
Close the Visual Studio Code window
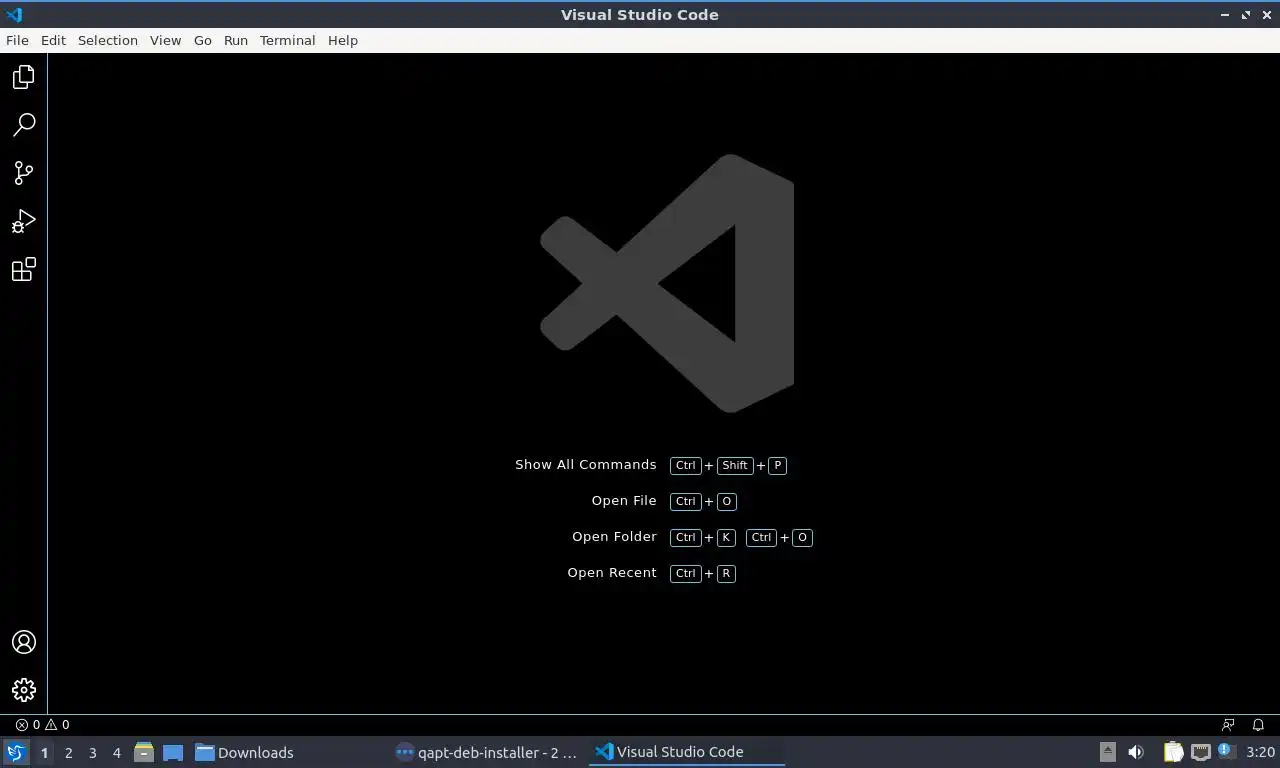pos(1266,15)
